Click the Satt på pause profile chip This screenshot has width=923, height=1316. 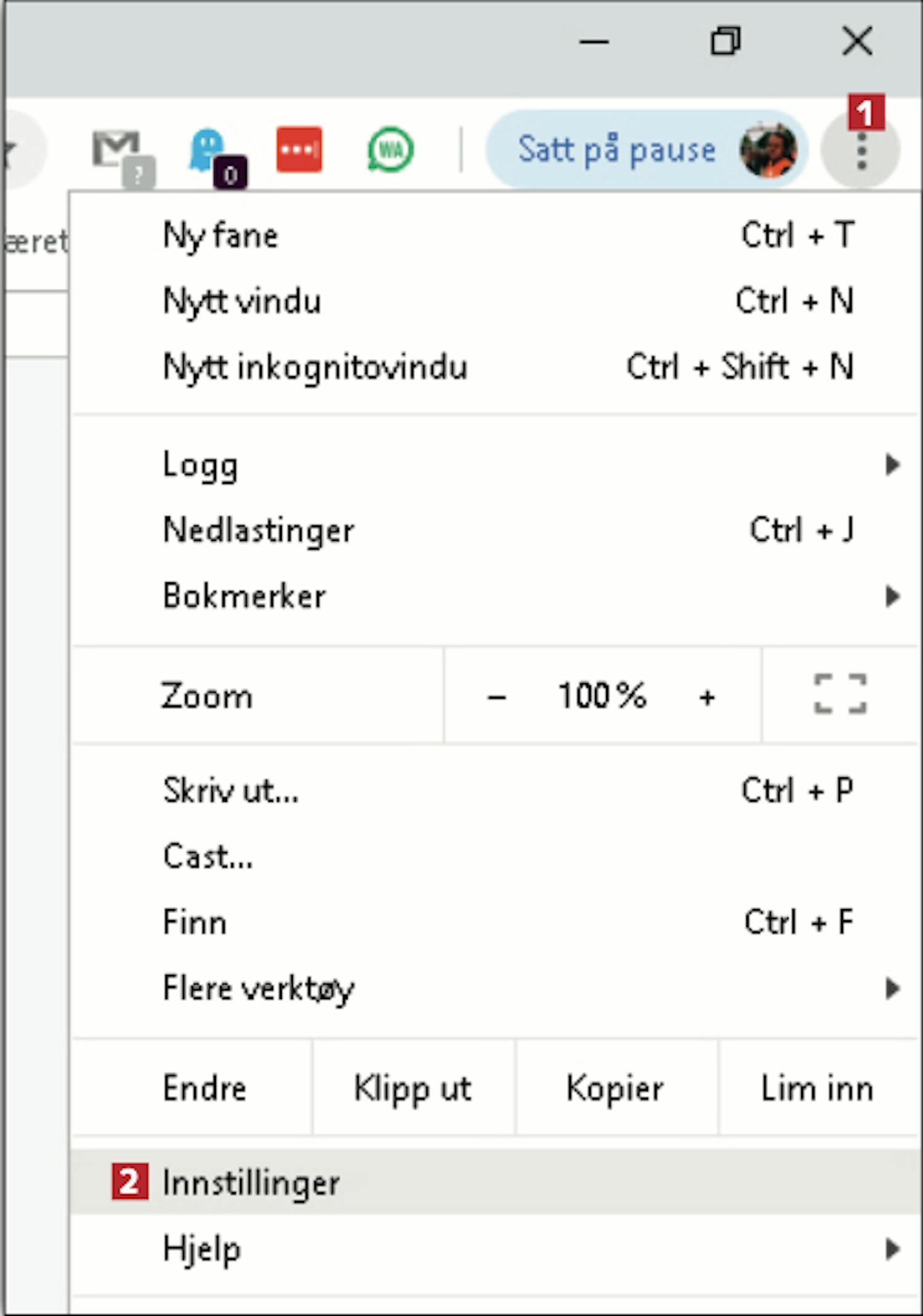click(617, 150)
